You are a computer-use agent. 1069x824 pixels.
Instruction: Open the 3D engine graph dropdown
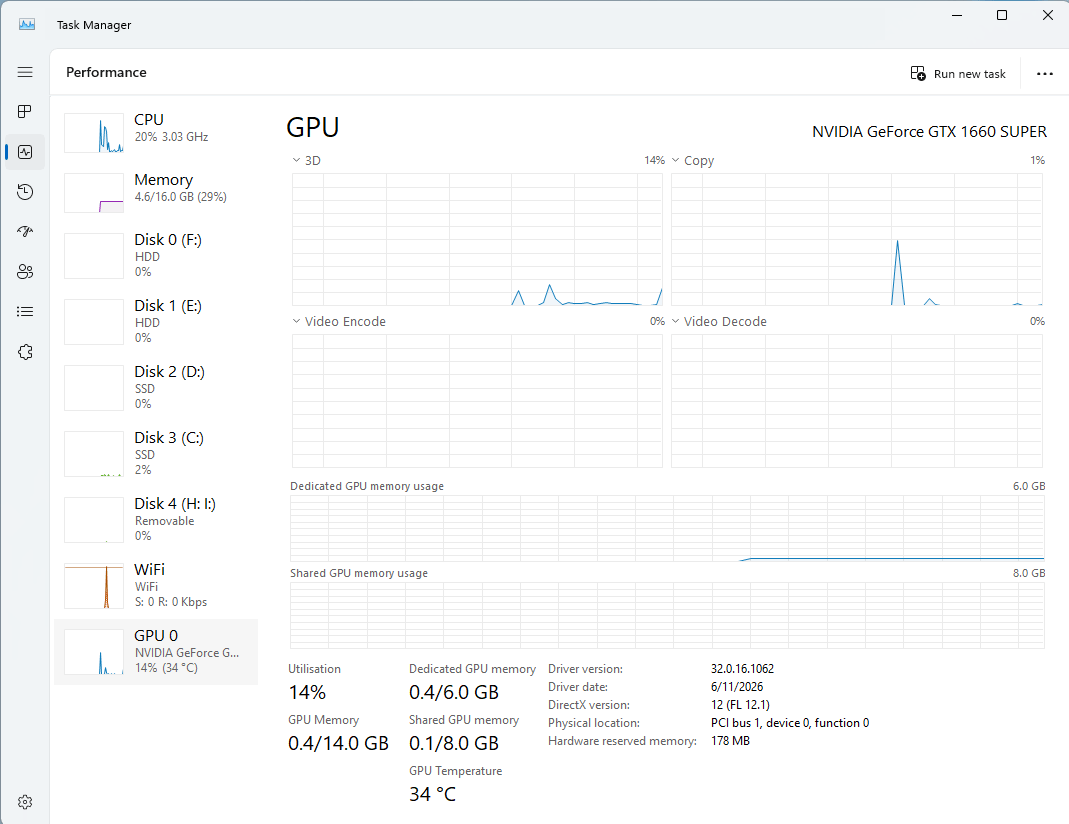pos(307,161)
